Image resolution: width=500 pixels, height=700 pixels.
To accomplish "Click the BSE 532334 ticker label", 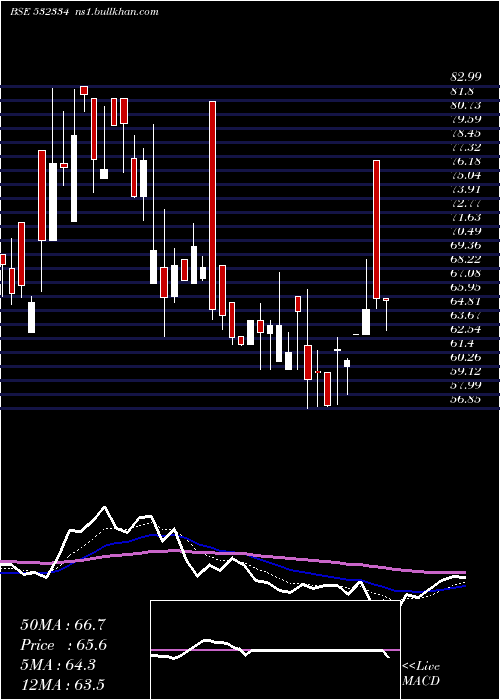I will pyautogui.click(x=39, y=12).
